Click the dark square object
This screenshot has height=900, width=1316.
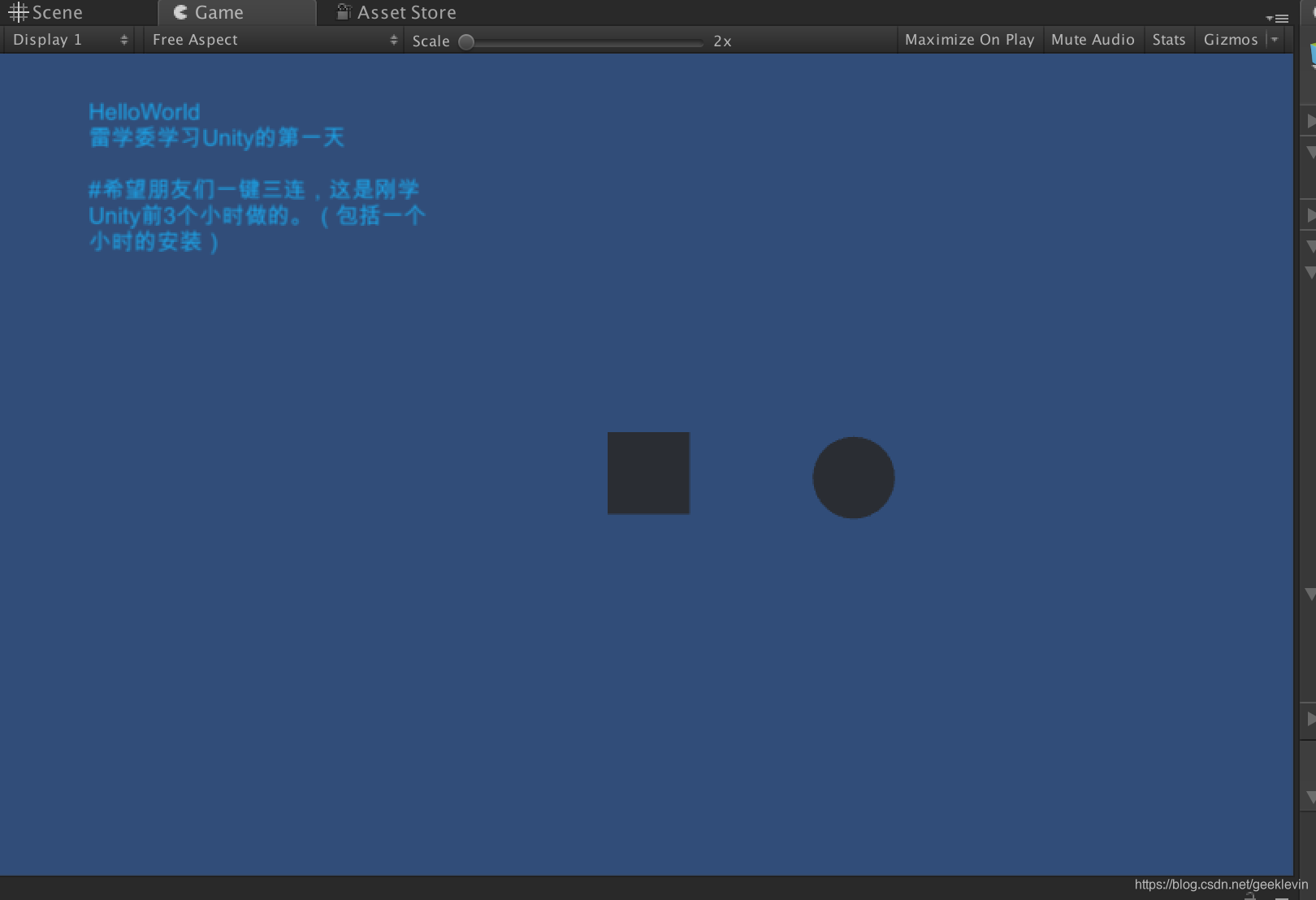(648, 473)
